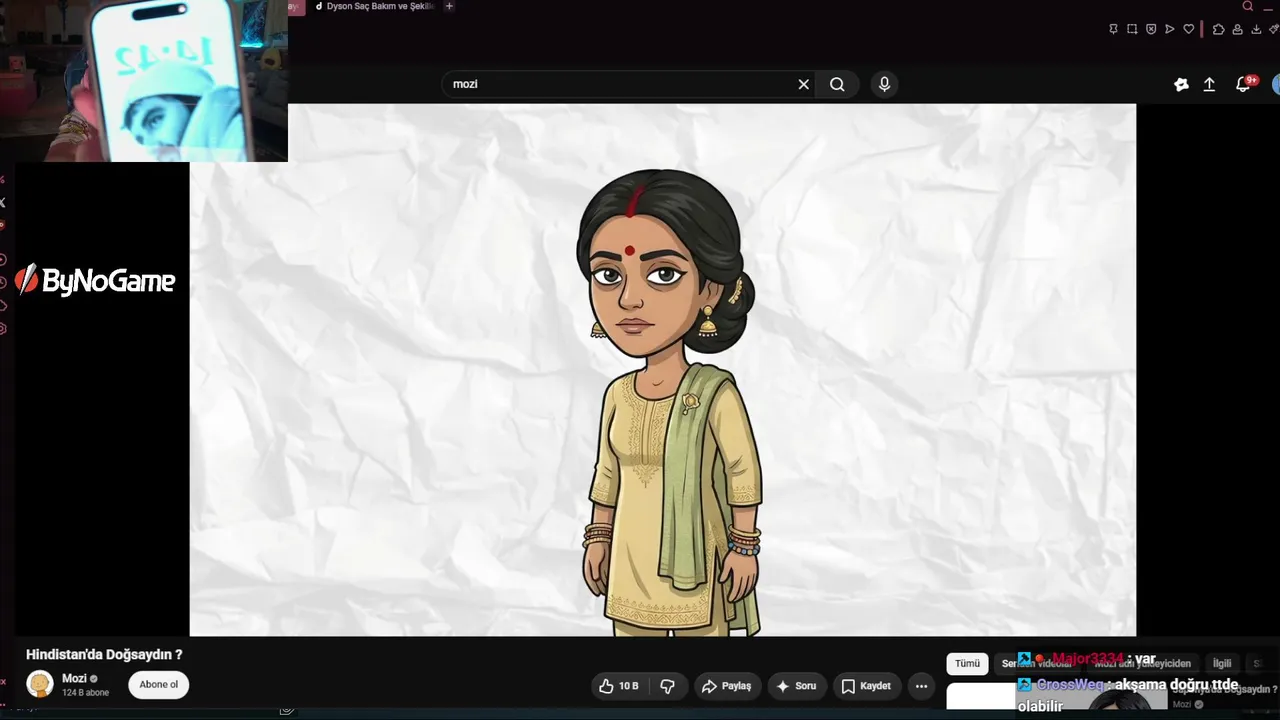Open the browser's pinboard pin icon
Image resolution: width=1280 pixels, height=720 pixels.
(1113, 29)
